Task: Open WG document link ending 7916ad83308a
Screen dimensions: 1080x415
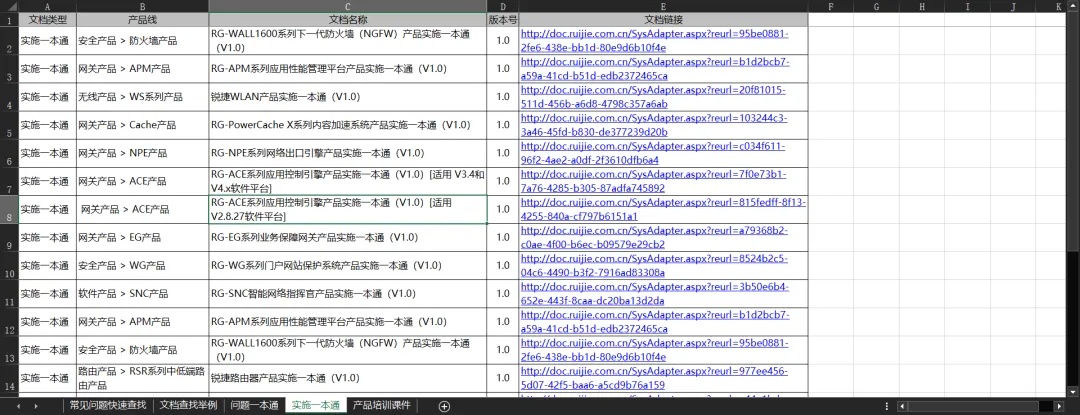Action: point(654,266)
